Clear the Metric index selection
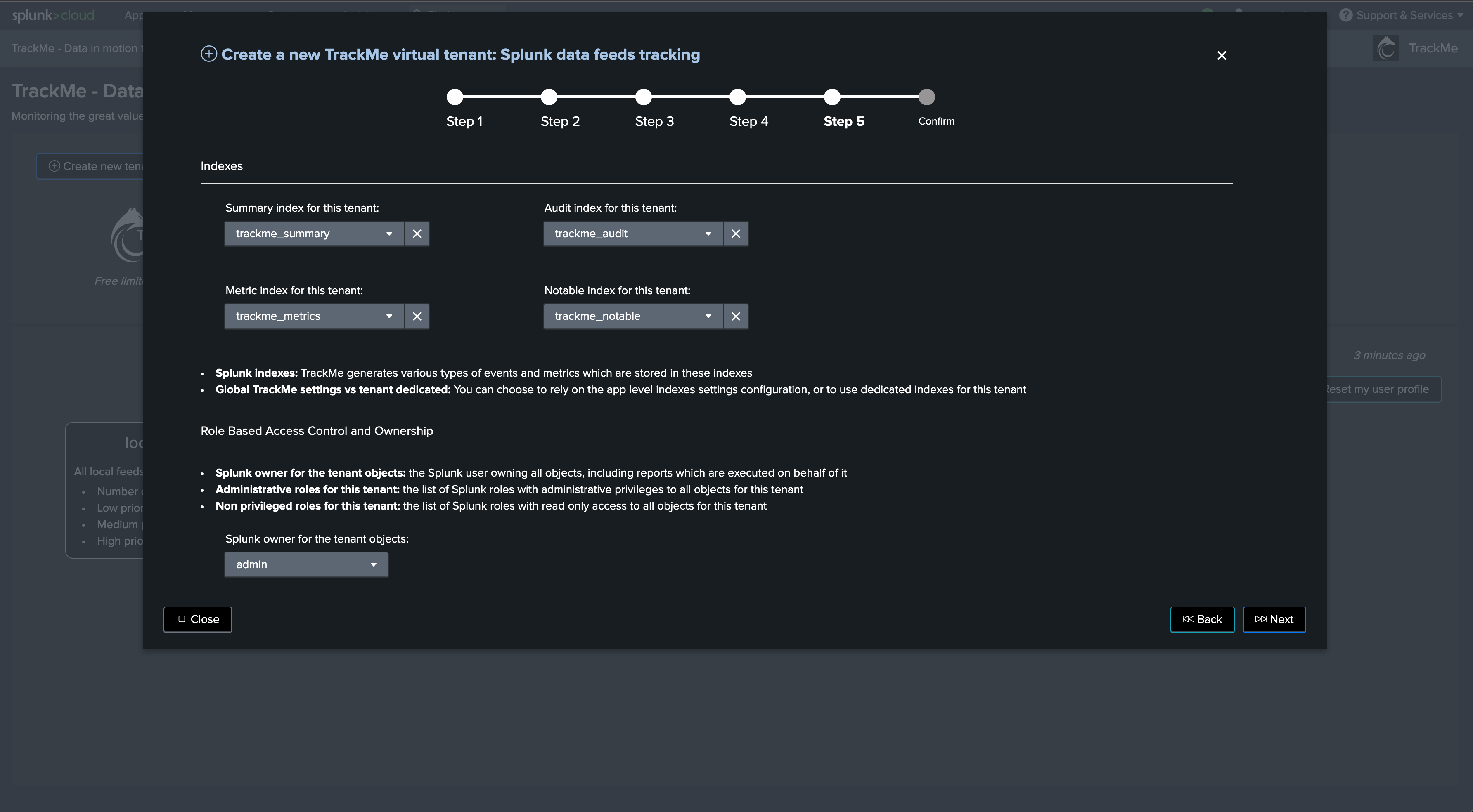This screenshot has height=812, width=1473. [417, 316]
